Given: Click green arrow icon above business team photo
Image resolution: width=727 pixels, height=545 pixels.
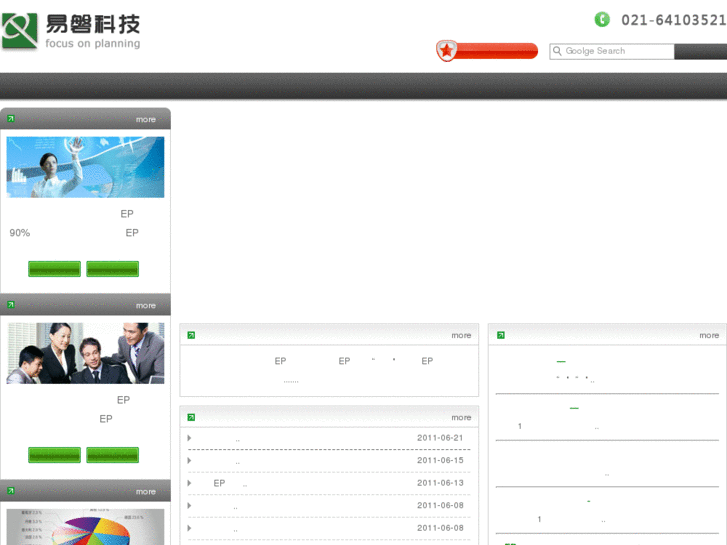Looking at the screenshot, I should (11, 305).
